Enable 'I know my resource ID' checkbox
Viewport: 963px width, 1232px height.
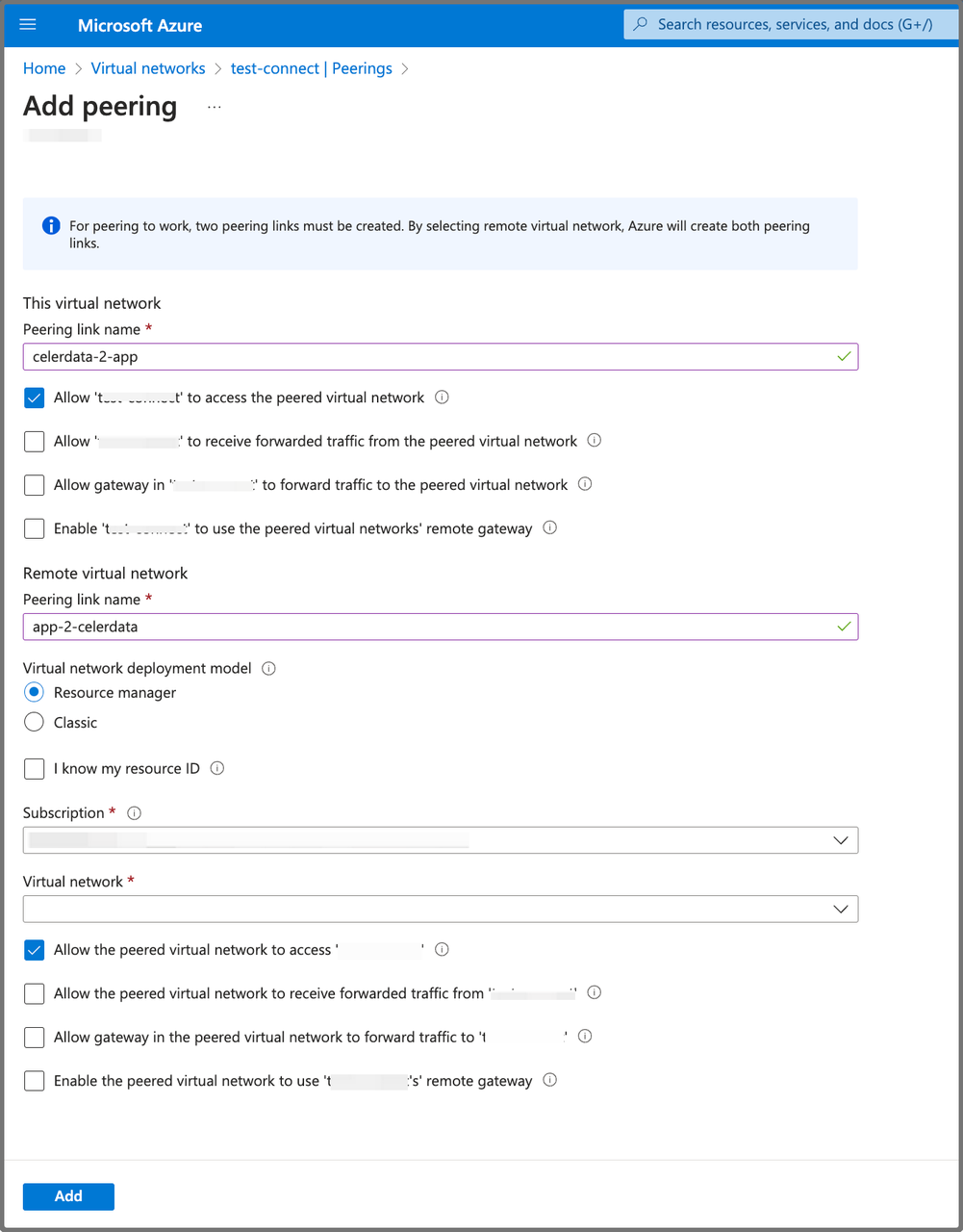pyautogui.click(x=35, y=768)
